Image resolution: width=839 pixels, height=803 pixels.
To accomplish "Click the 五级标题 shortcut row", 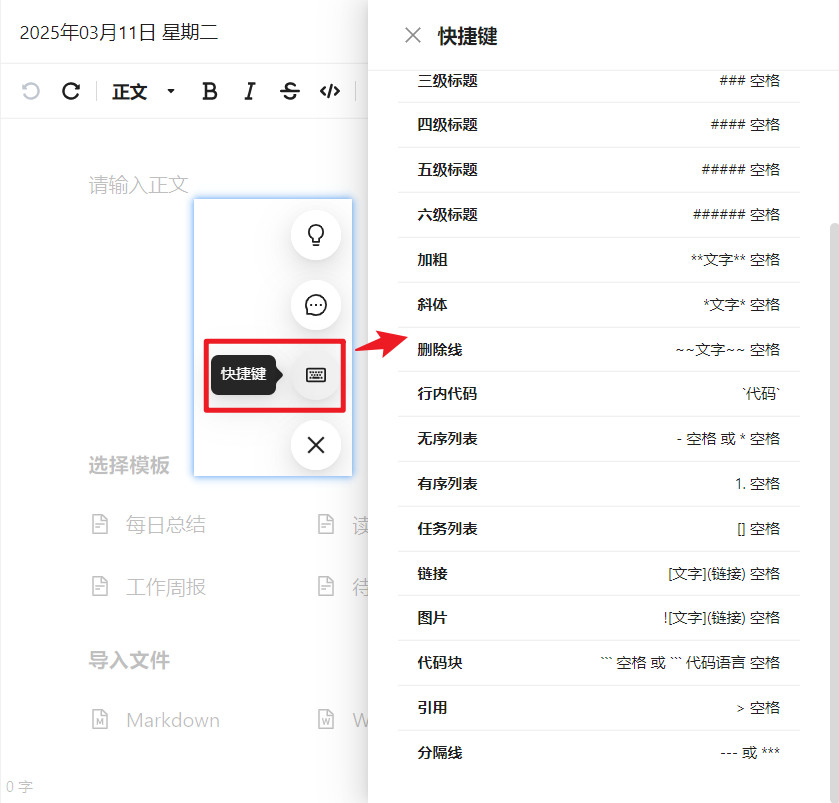I will pyautogui.click(x=599, y=170).
